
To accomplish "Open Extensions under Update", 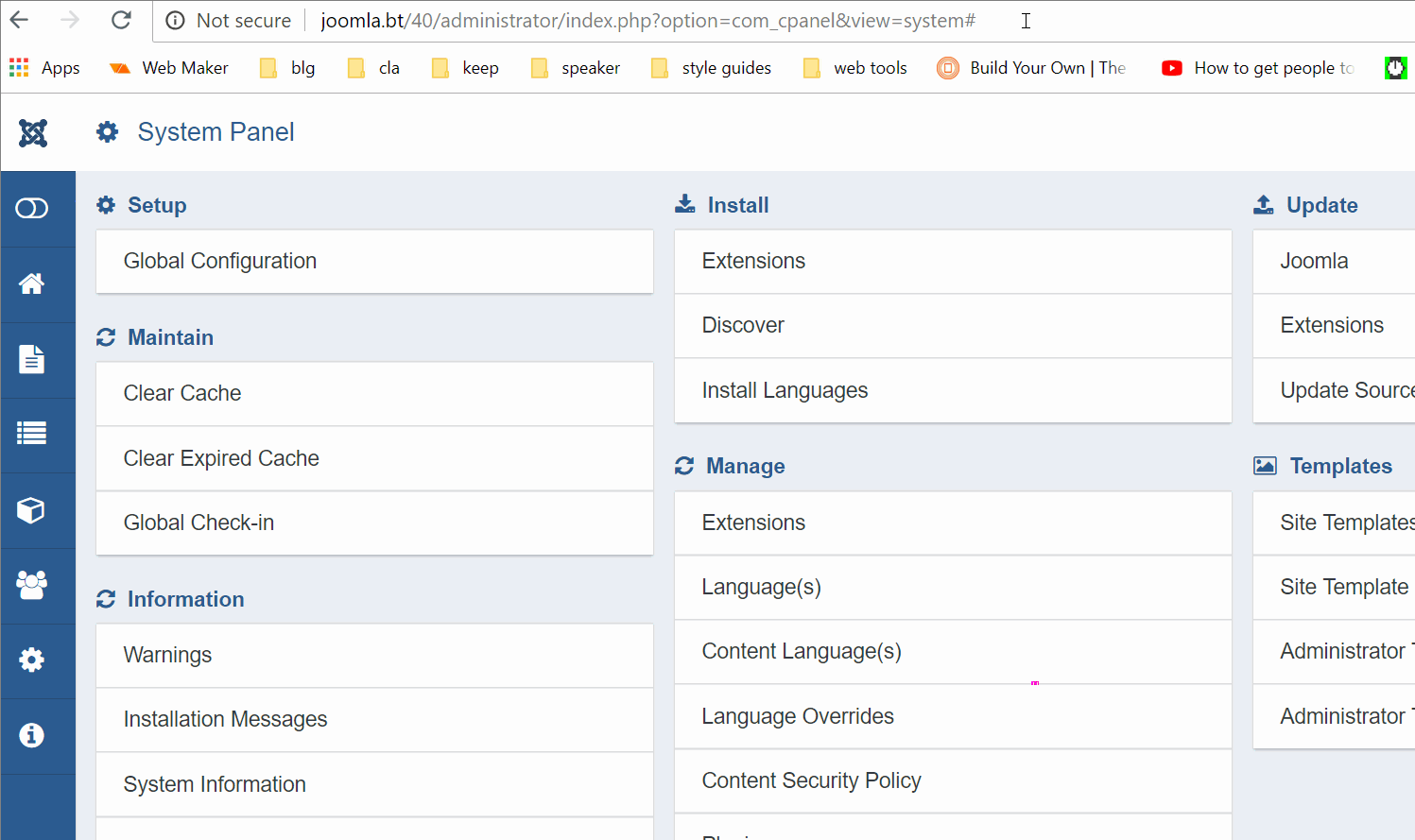I will (x=1334, y=326).
